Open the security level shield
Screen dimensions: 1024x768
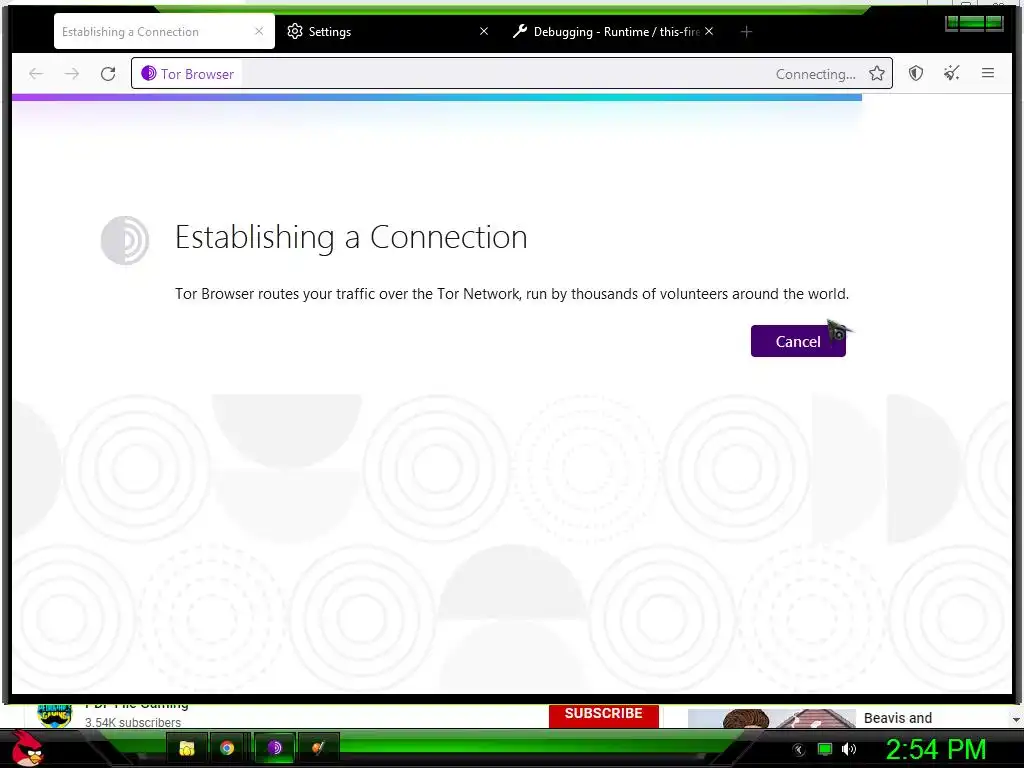click(x=916, y=73)
